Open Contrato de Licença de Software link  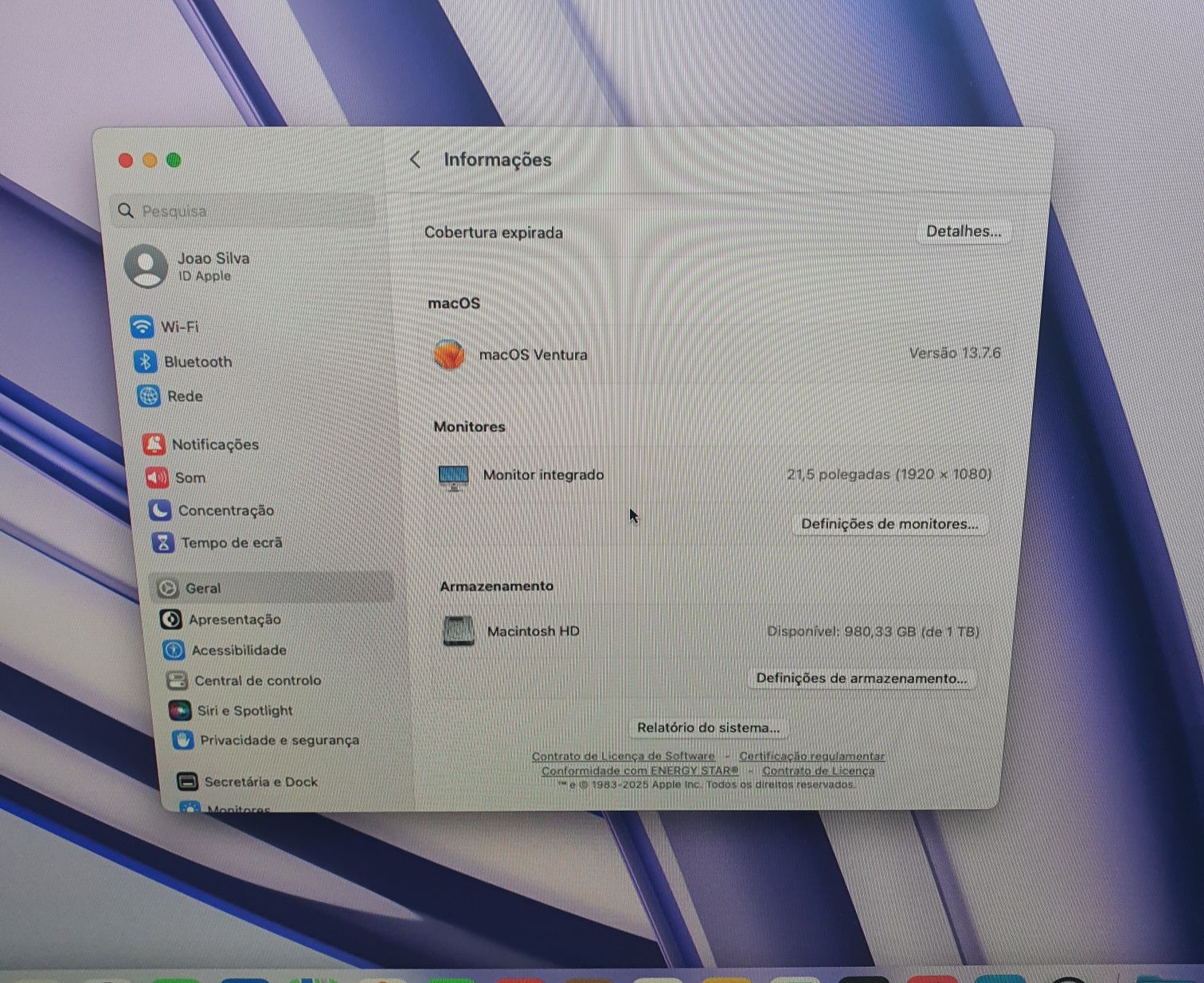pos(623,756)
